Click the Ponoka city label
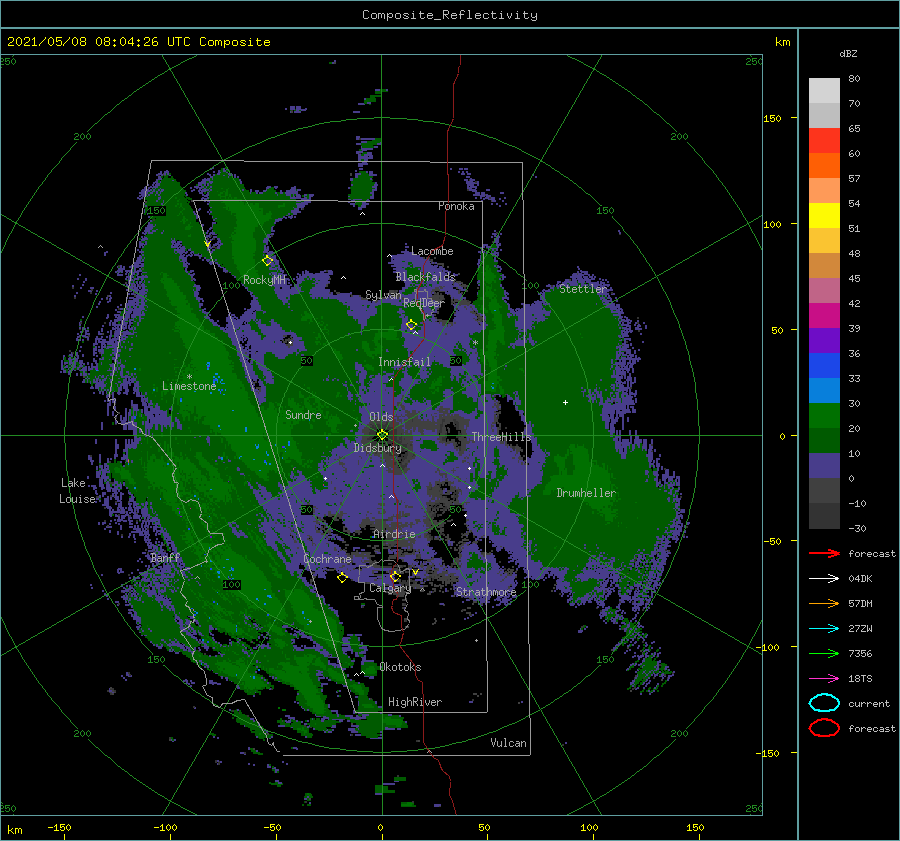Viewport: 900px width, 841px height. 456,206
